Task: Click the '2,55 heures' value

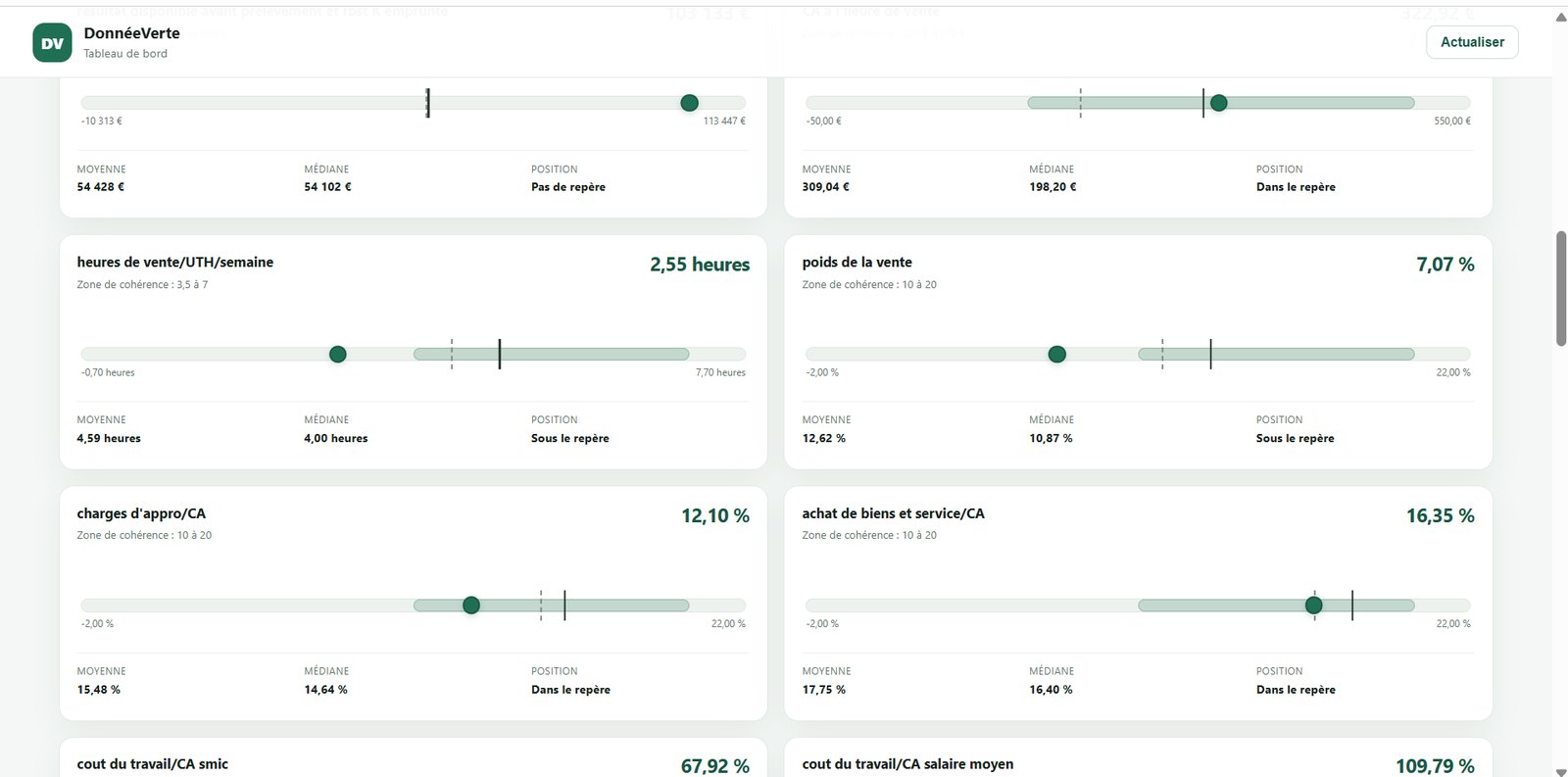Action: click(700, 265)
